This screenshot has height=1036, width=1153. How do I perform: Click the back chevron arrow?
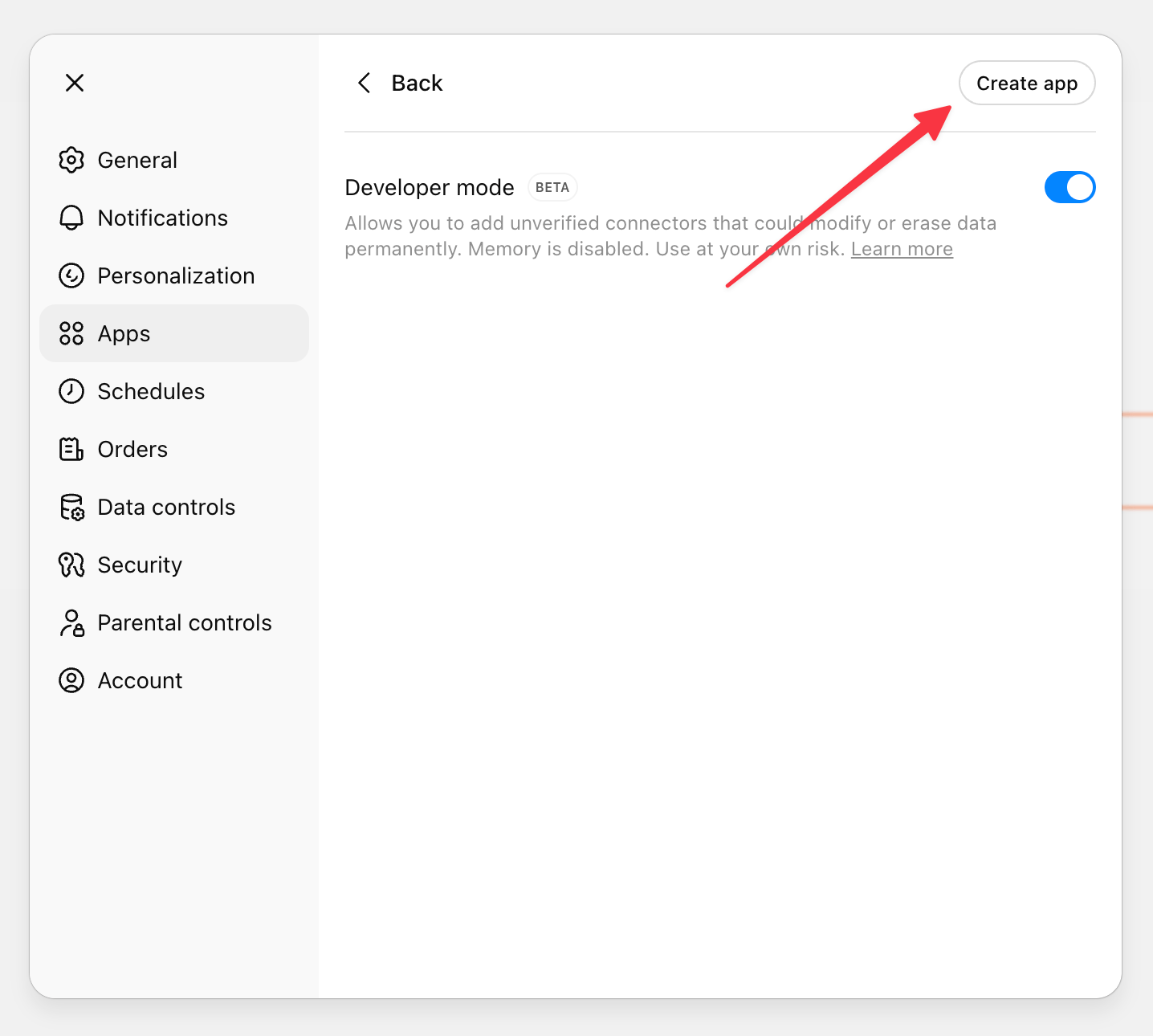point(365,83)
